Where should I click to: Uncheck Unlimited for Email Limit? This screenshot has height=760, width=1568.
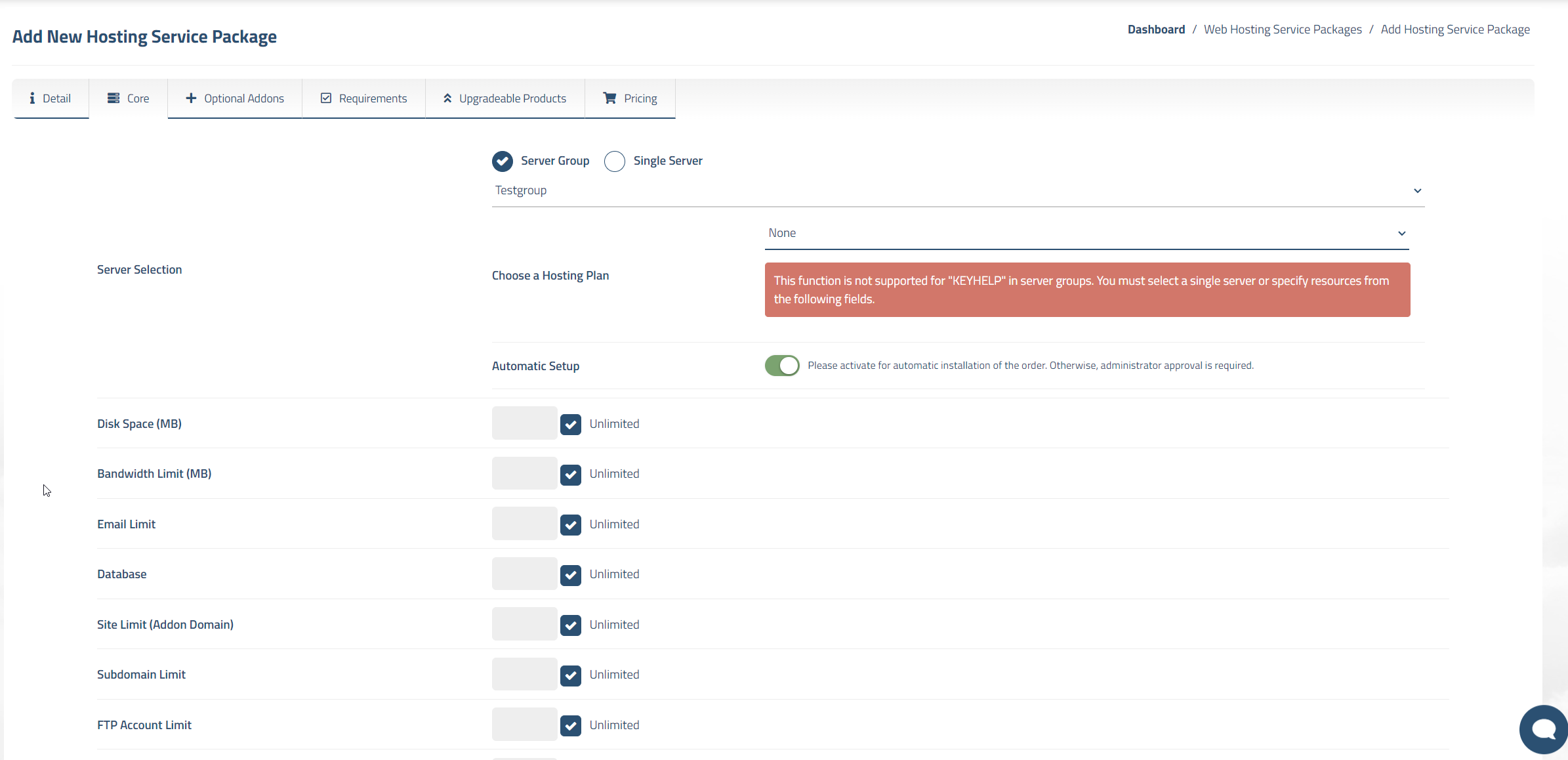[571, 525]
